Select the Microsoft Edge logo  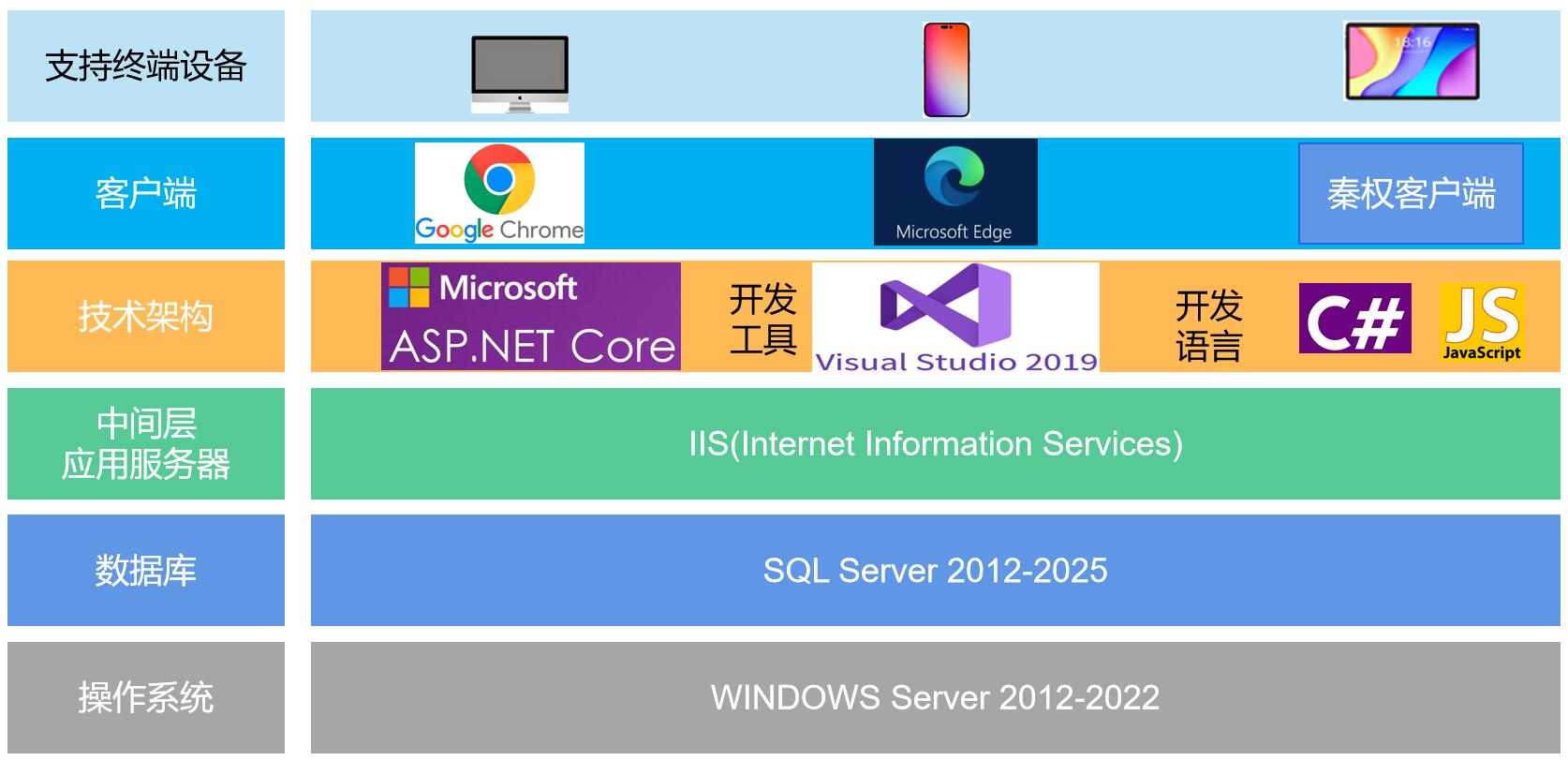(954, 192)
